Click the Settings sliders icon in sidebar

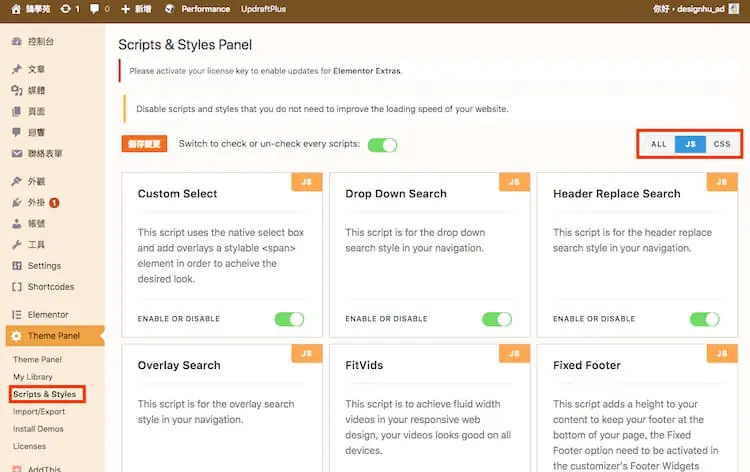[x=17, y=265]
